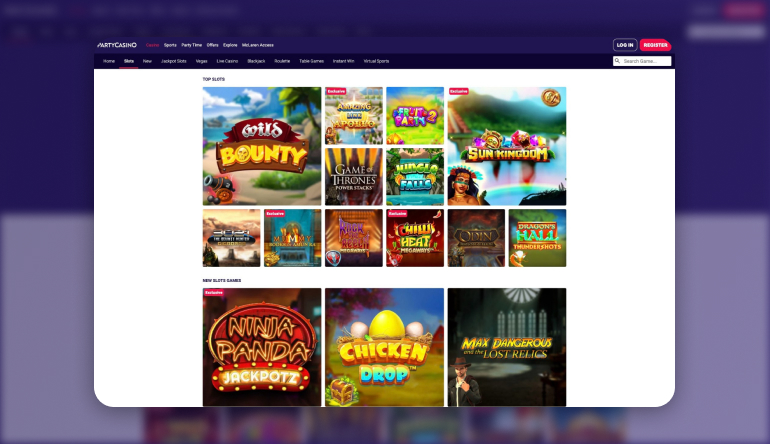Click Exclusive badge on Mummy slot
The width and height of the screenshot is (770, 444).
[x=275, y=214]
